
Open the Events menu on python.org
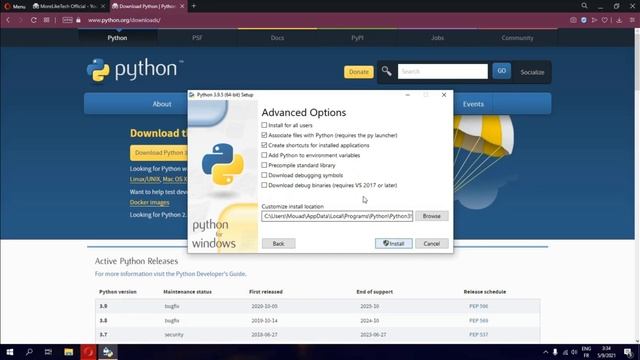coord(473,104)
